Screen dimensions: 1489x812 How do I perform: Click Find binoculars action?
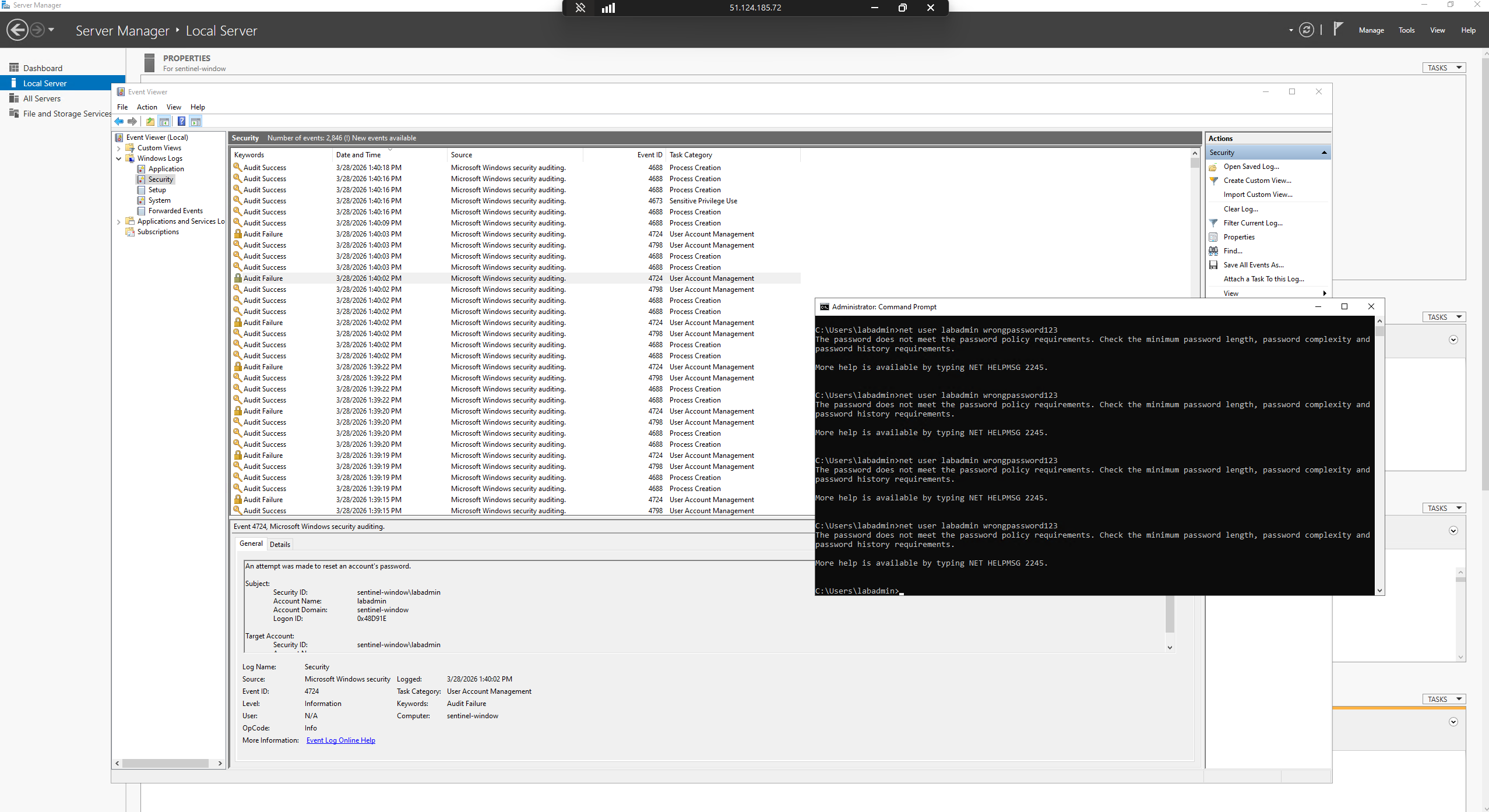(1233, 251)
